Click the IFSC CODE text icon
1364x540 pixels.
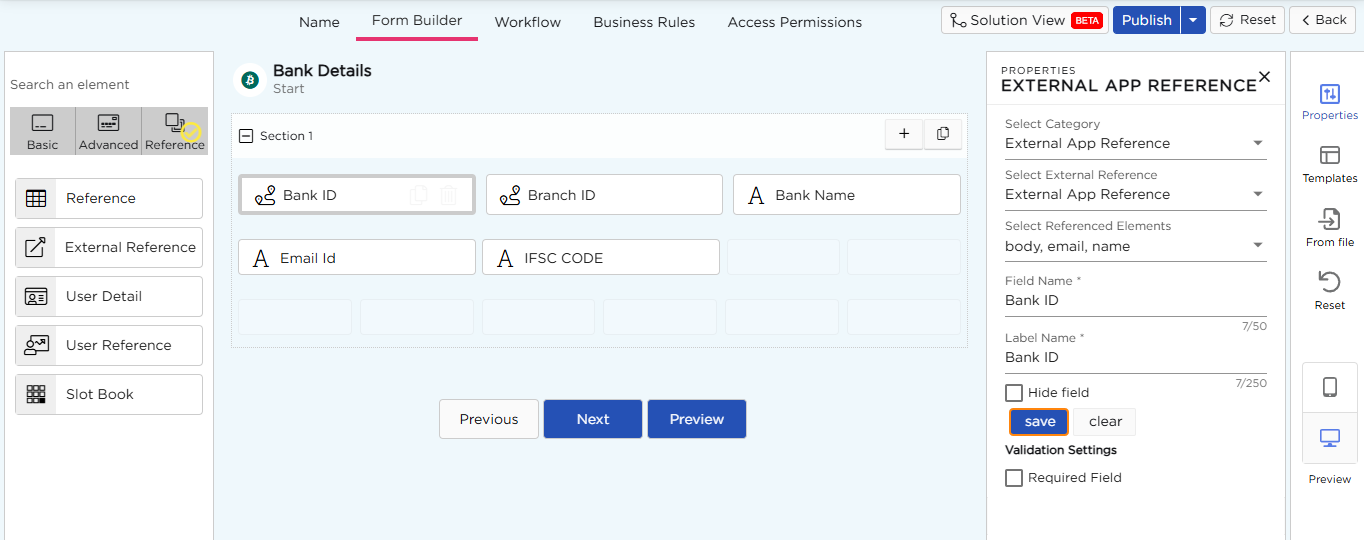coord(505,258)
